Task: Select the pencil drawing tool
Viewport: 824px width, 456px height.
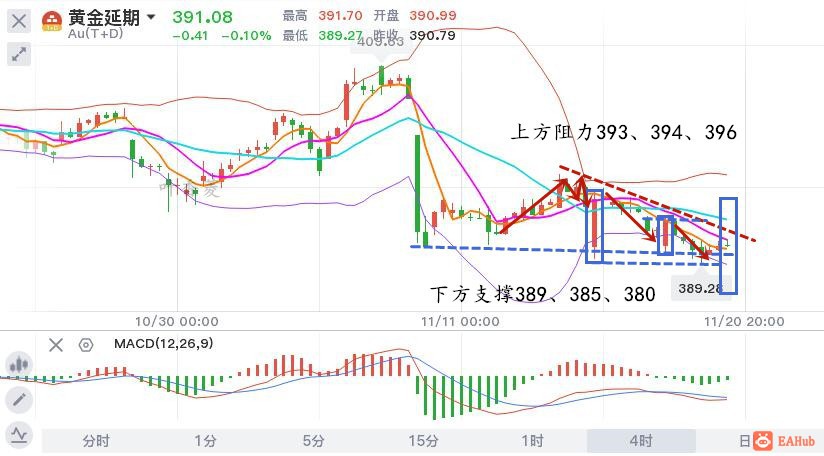Action: [x=18, y=400]
